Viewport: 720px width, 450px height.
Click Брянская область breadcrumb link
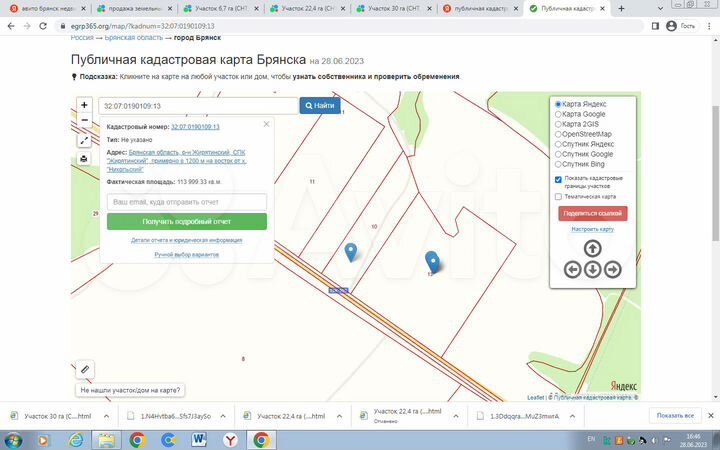click(134, 38)
